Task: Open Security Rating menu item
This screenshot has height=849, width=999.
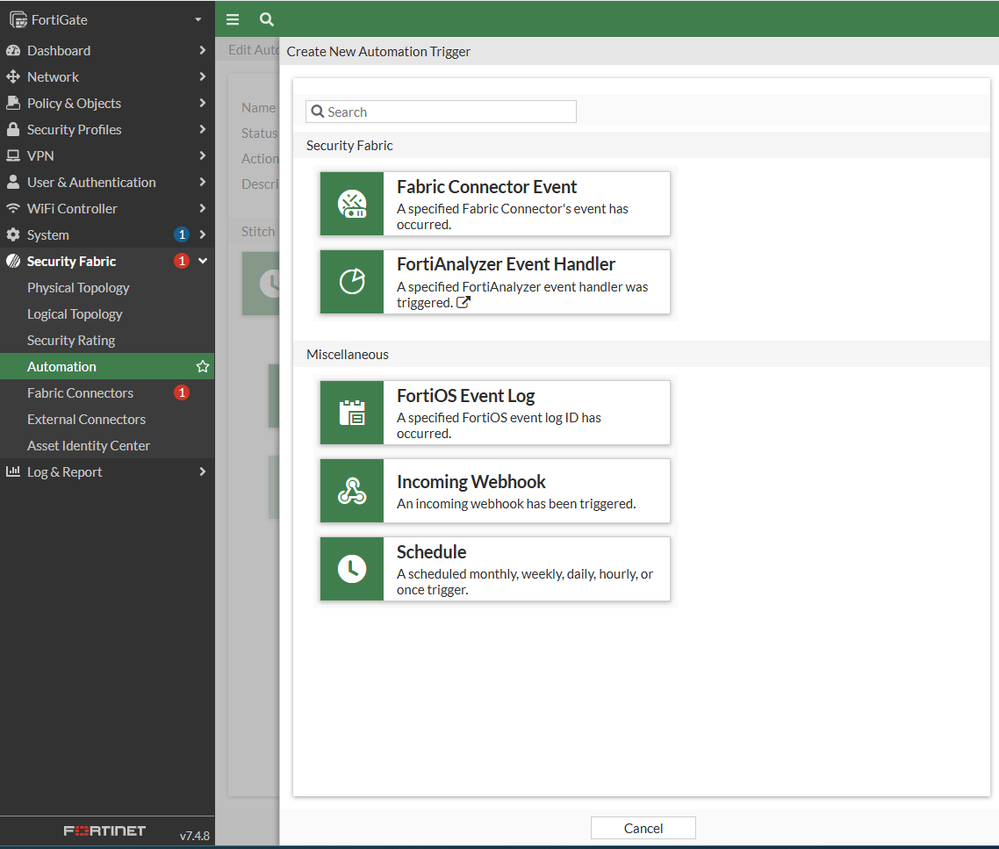Action: [71, 340]
